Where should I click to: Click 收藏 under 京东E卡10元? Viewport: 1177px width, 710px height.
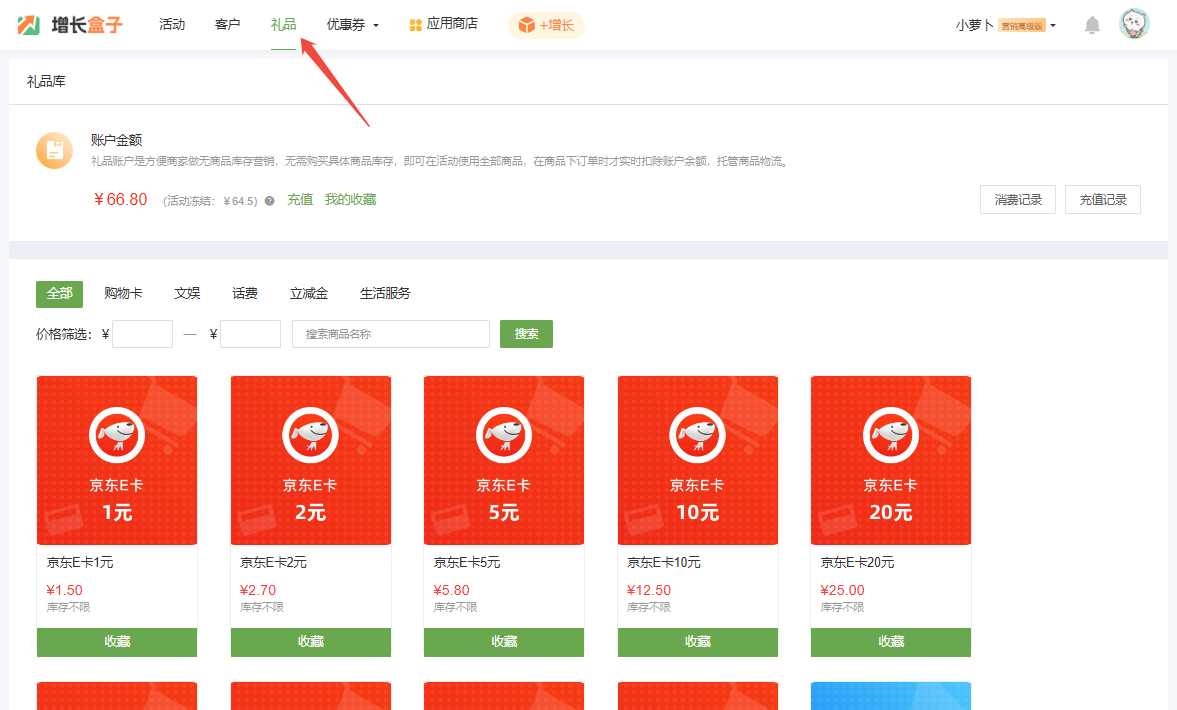coord(697,642)
